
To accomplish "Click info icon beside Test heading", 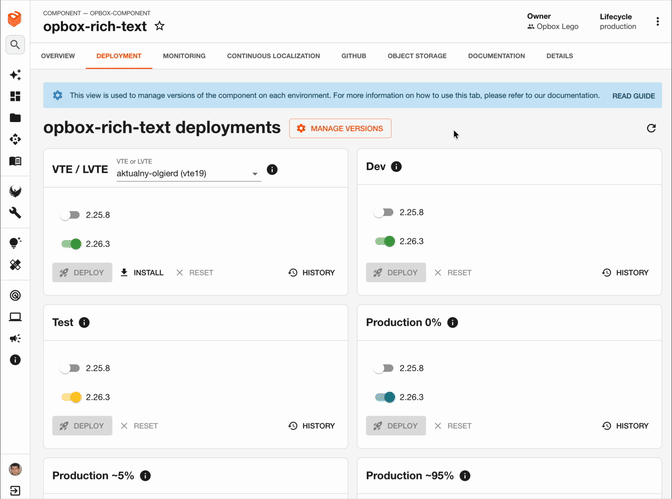I will click(x=84, y=322).
